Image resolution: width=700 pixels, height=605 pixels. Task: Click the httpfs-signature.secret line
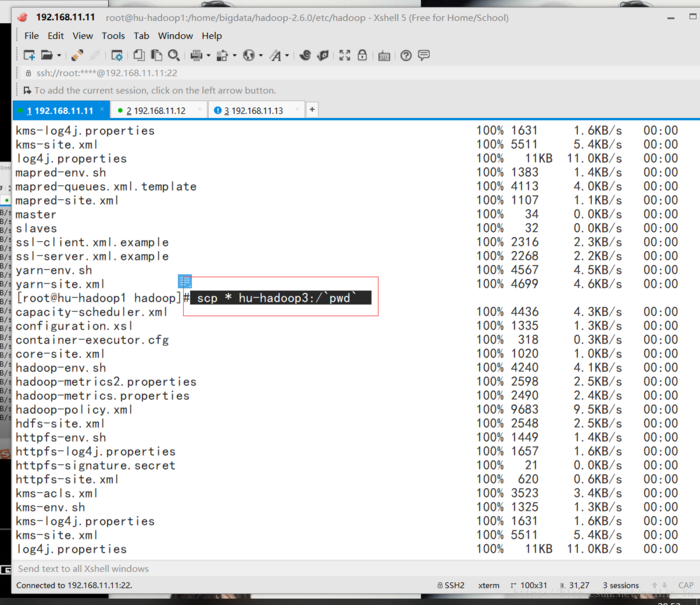tap(96, 466)
